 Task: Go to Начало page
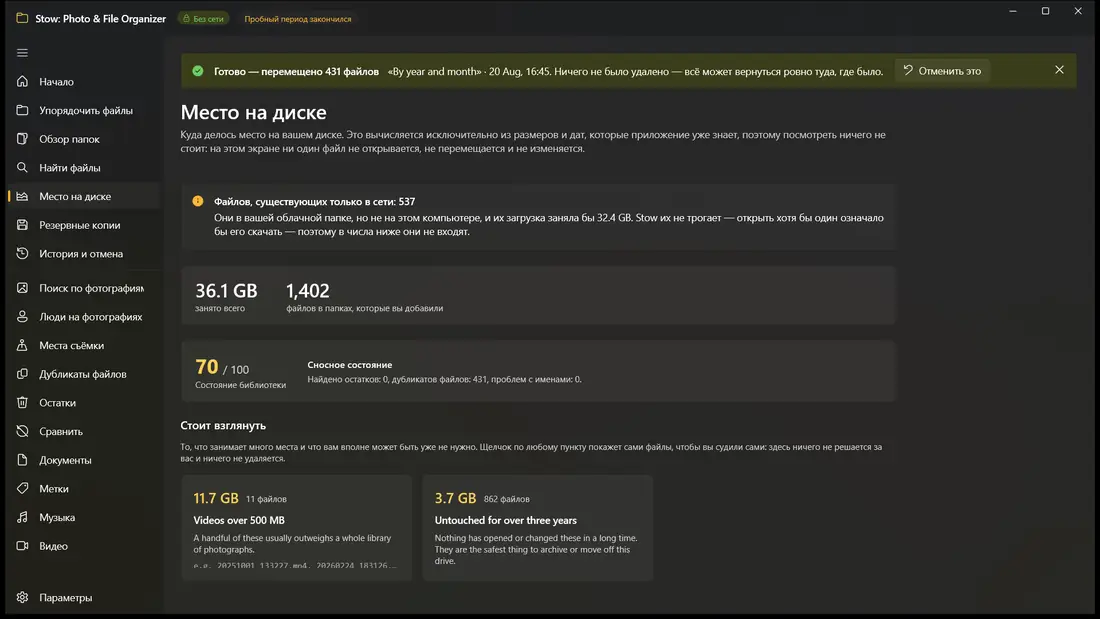[x=84, y=81]
